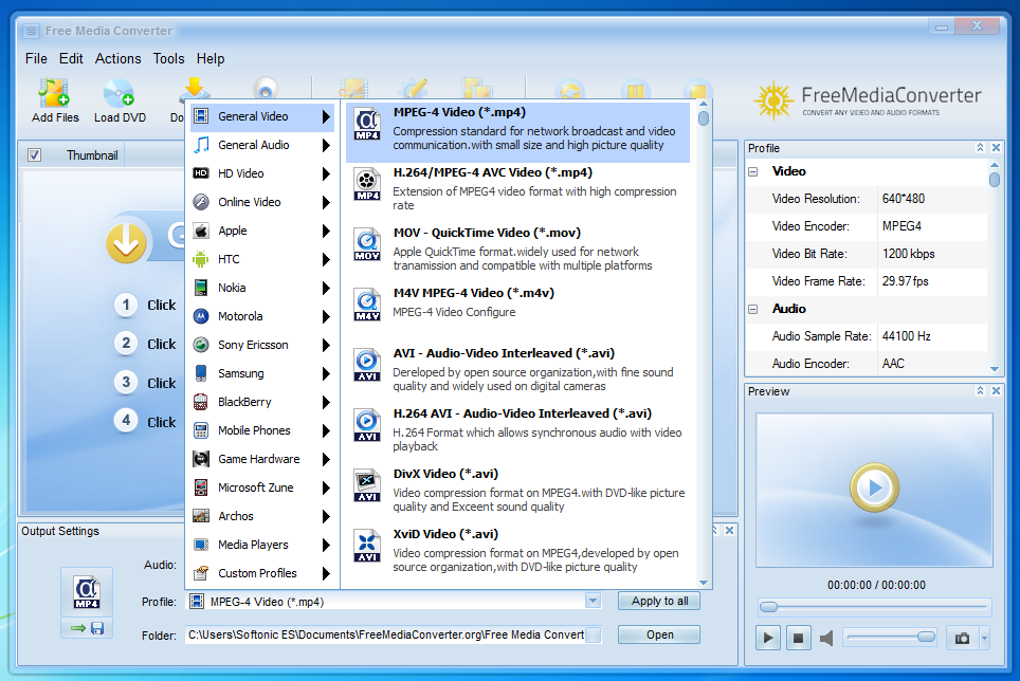
Task: Expand the Microsoft Zune submenu arrow
Action: (326, 488)
